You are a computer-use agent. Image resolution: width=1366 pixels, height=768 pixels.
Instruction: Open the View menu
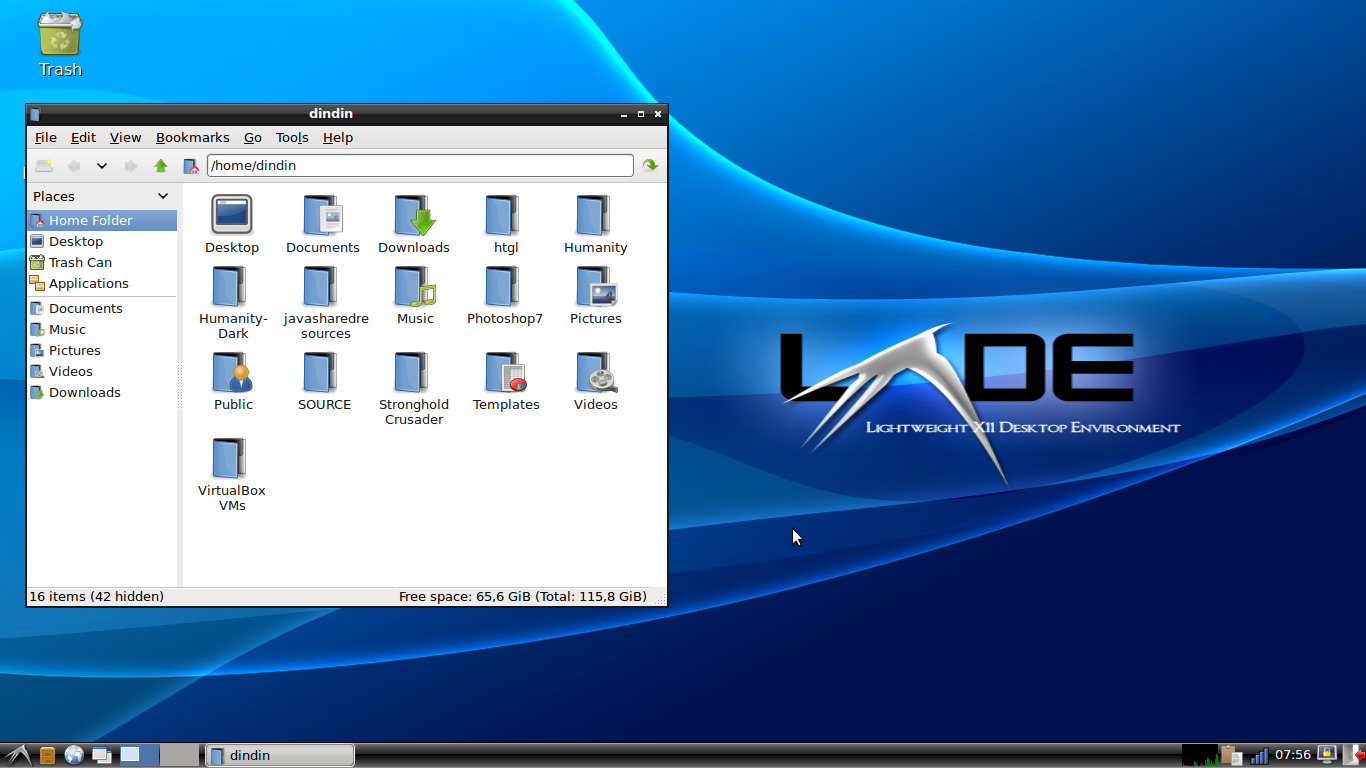point(125,138)
